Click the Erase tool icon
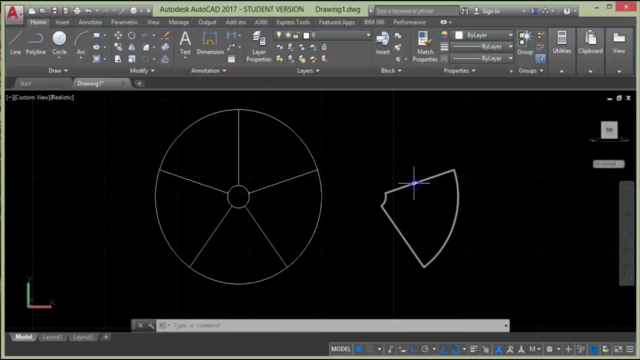The image size is (640, 360). pyautogui.click(x=165, y=36)
